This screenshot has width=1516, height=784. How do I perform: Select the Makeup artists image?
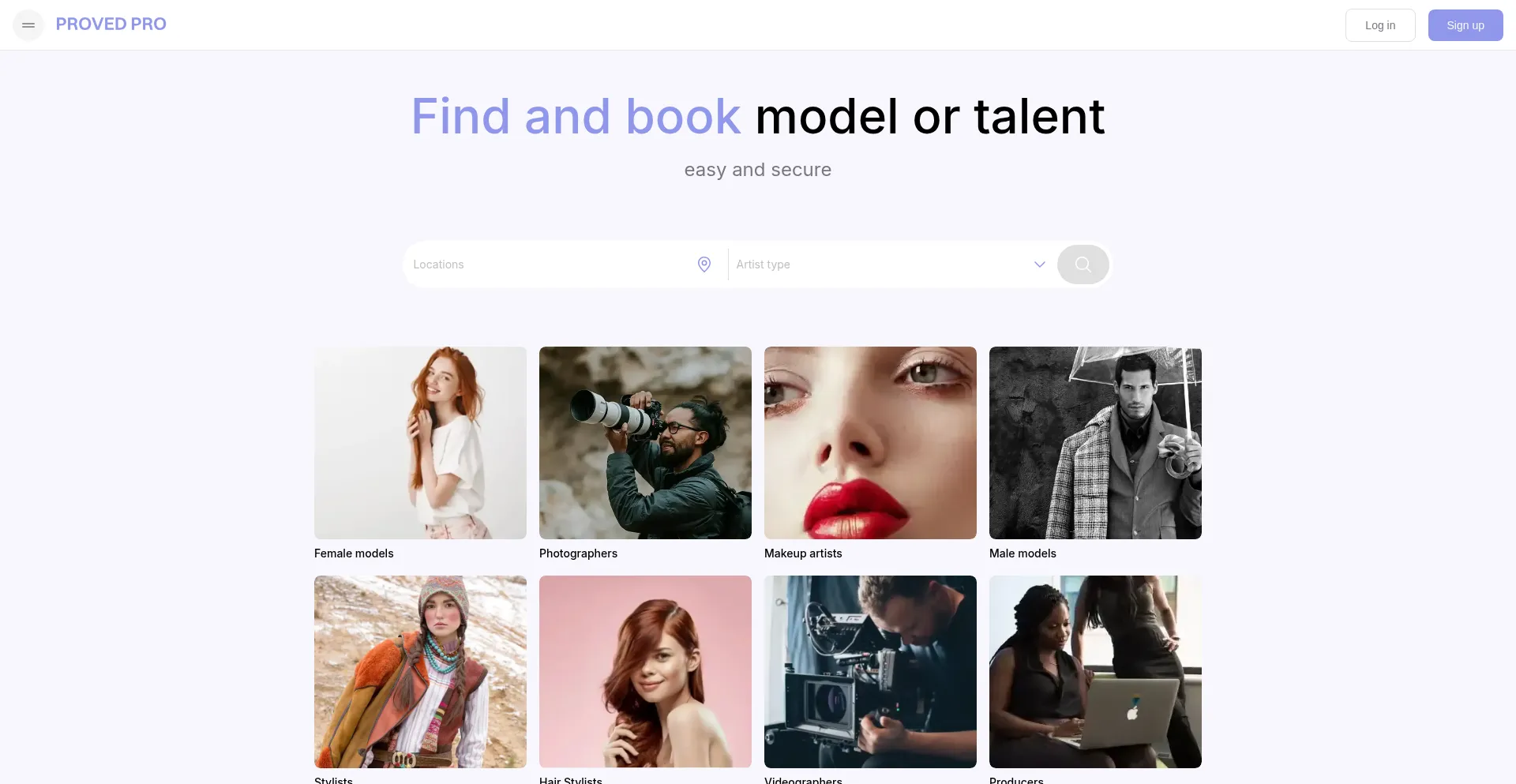(870, 443)
